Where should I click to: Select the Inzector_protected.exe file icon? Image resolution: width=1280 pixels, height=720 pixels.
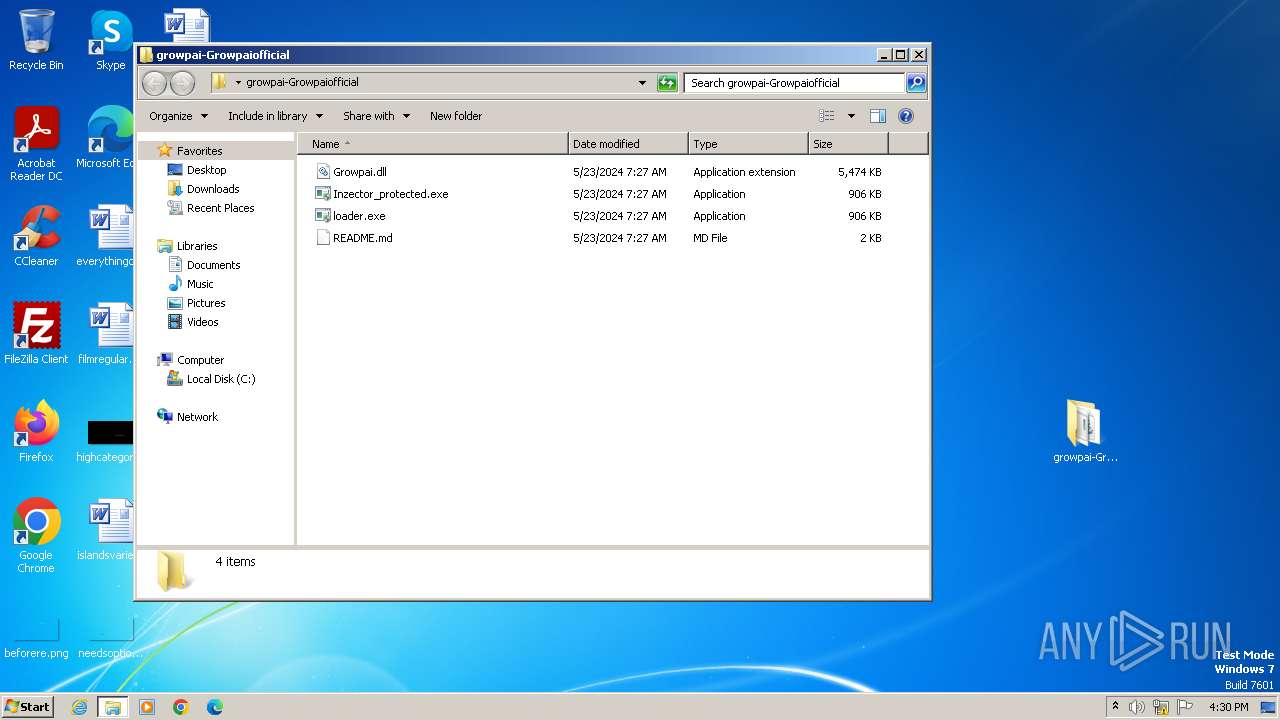click(323, 194)
